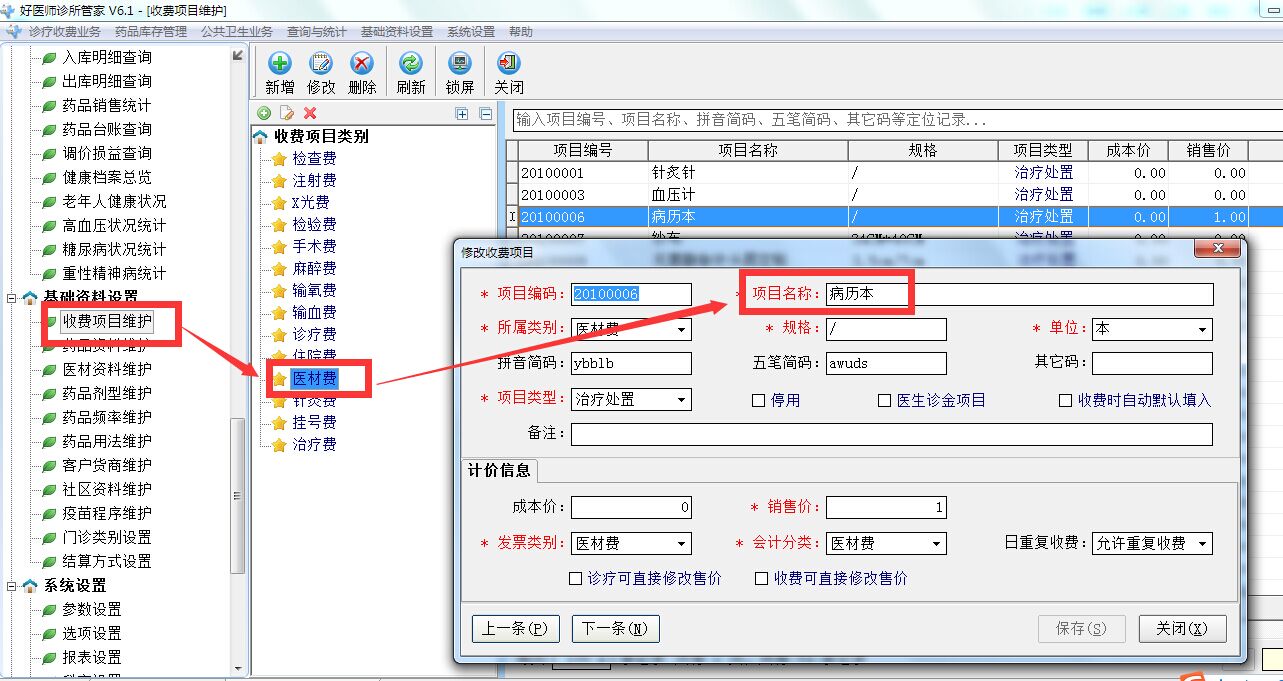Image resolution: width=1283 pixels, height=681 pixels.
Task: Click the leaf icon beside 药品销售统计
Action: coord(49,106)
